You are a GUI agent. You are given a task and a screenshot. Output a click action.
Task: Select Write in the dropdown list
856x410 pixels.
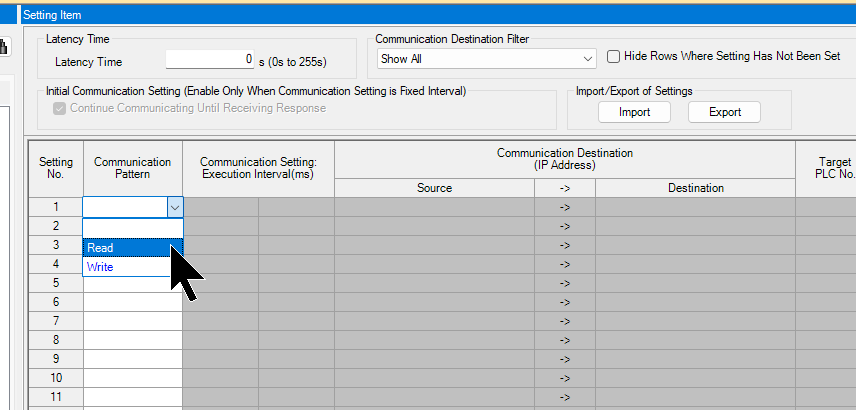pos(133,267)
